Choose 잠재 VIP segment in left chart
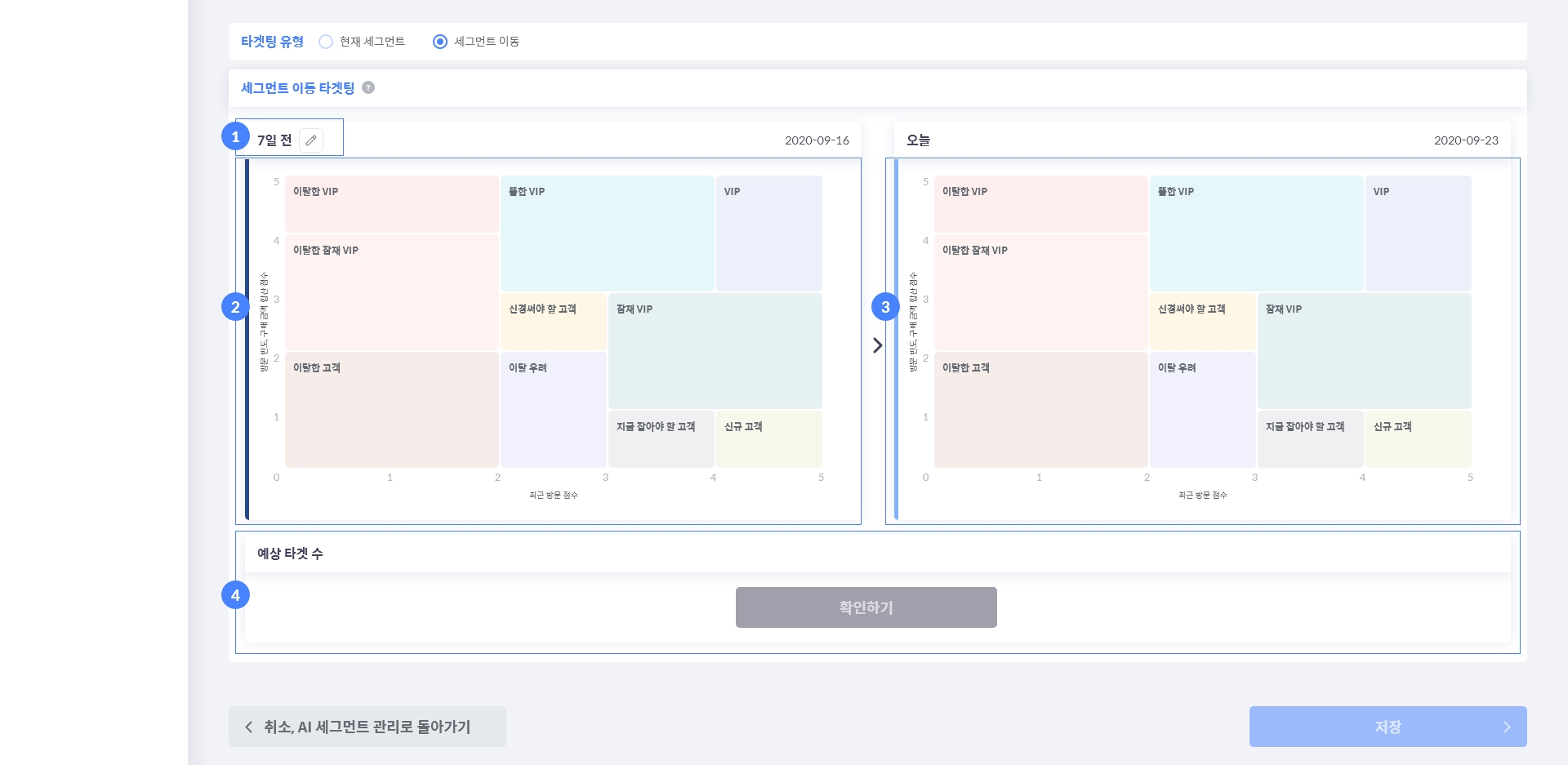This screenshot has height=765, width=1568. pyautogui.click(x=715, y=351)
